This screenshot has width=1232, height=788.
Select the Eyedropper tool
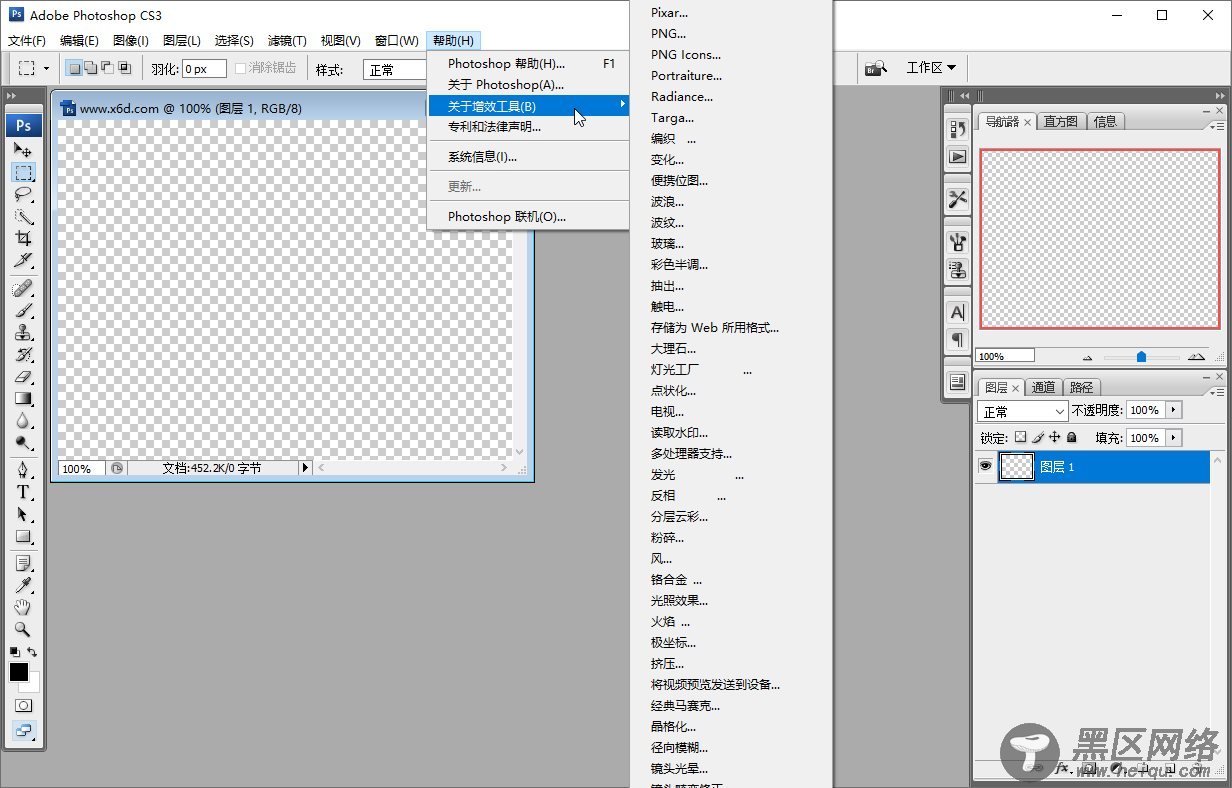click(23, 586)
